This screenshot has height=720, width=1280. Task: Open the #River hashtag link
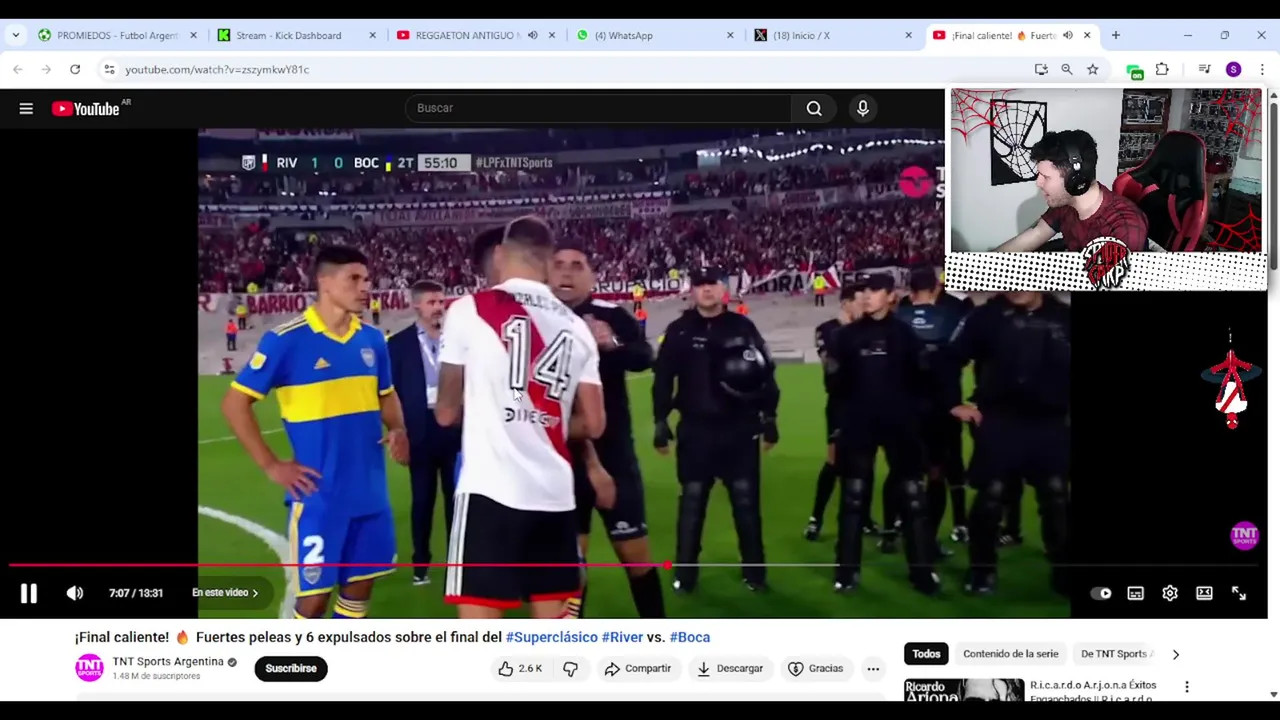click(622, 637)
